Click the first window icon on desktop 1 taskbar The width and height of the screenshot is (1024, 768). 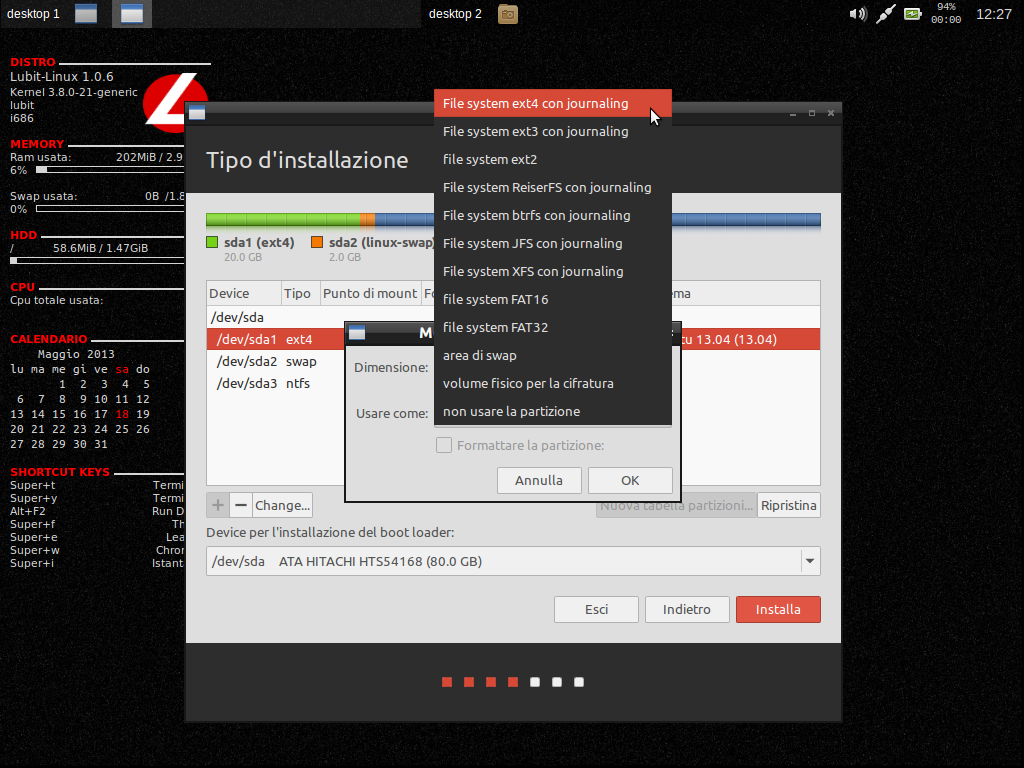(85, 14)
